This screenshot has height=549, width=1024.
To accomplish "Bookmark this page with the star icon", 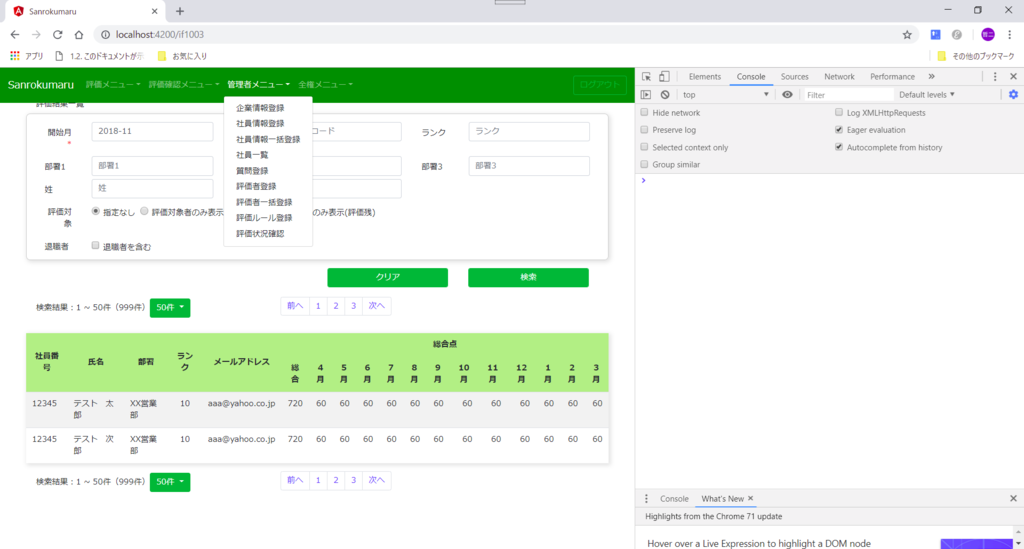I will point(907,35).
